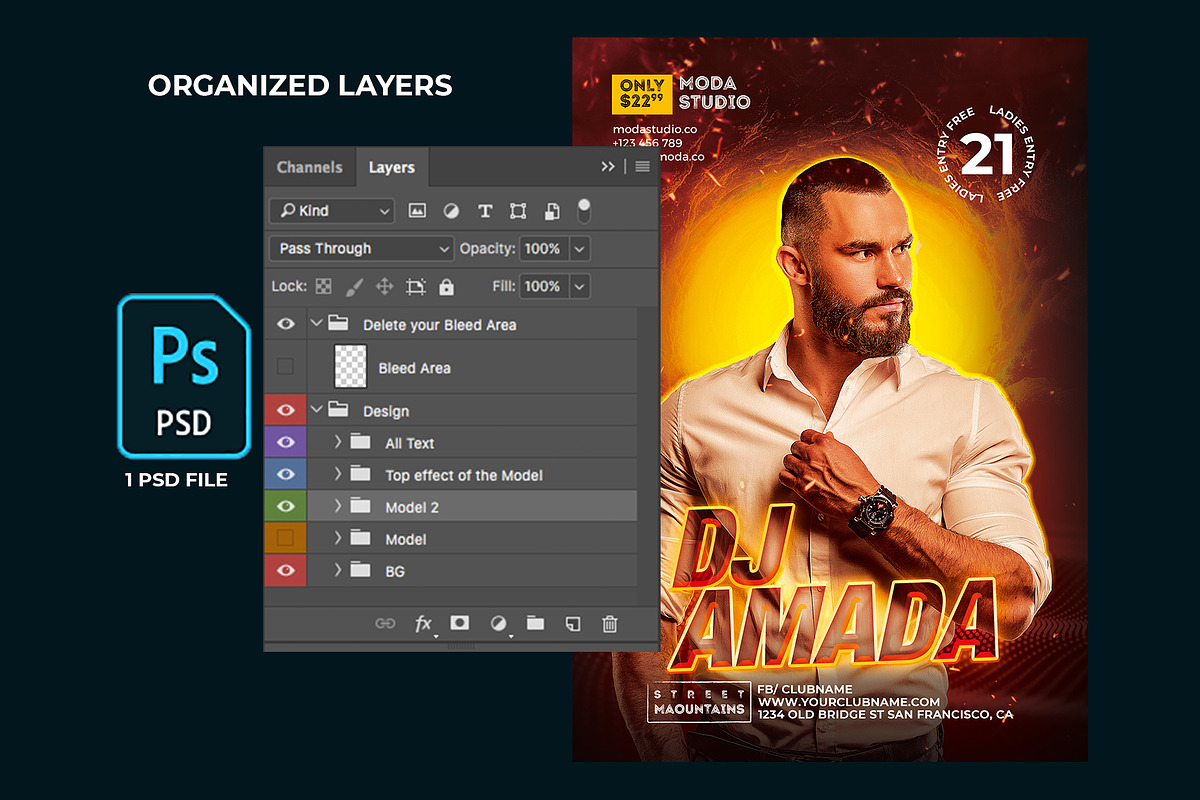
Task: Filter layers by type layers icon
Action: click(x=485, y=211)
